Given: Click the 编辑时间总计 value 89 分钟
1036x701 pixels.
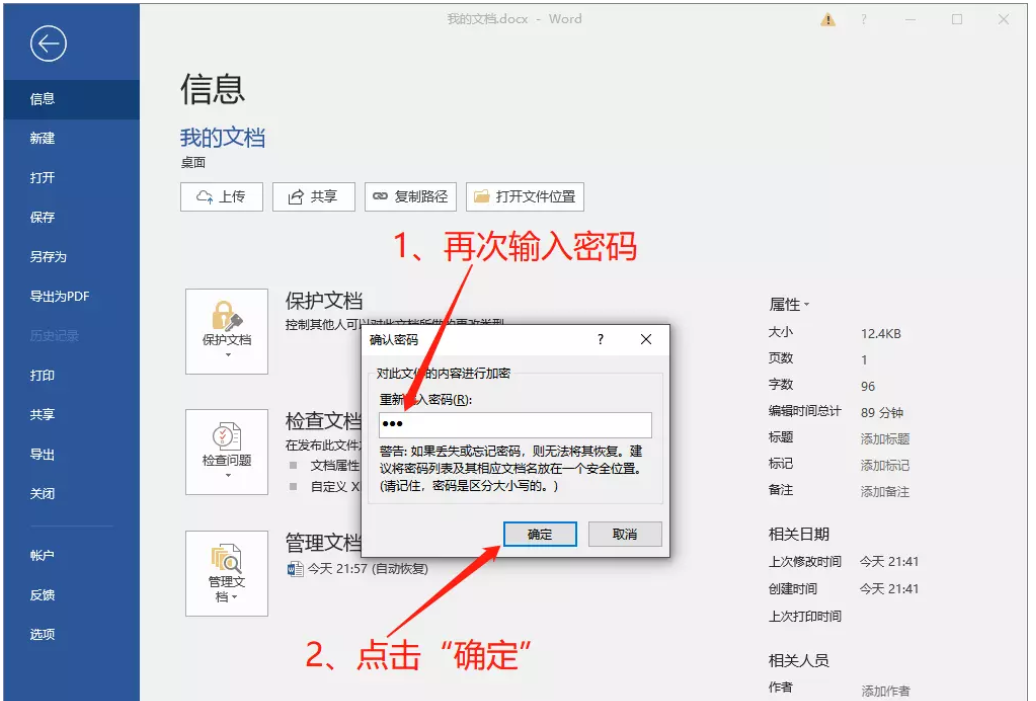Looking at the screenshot, I should point(881,412).
